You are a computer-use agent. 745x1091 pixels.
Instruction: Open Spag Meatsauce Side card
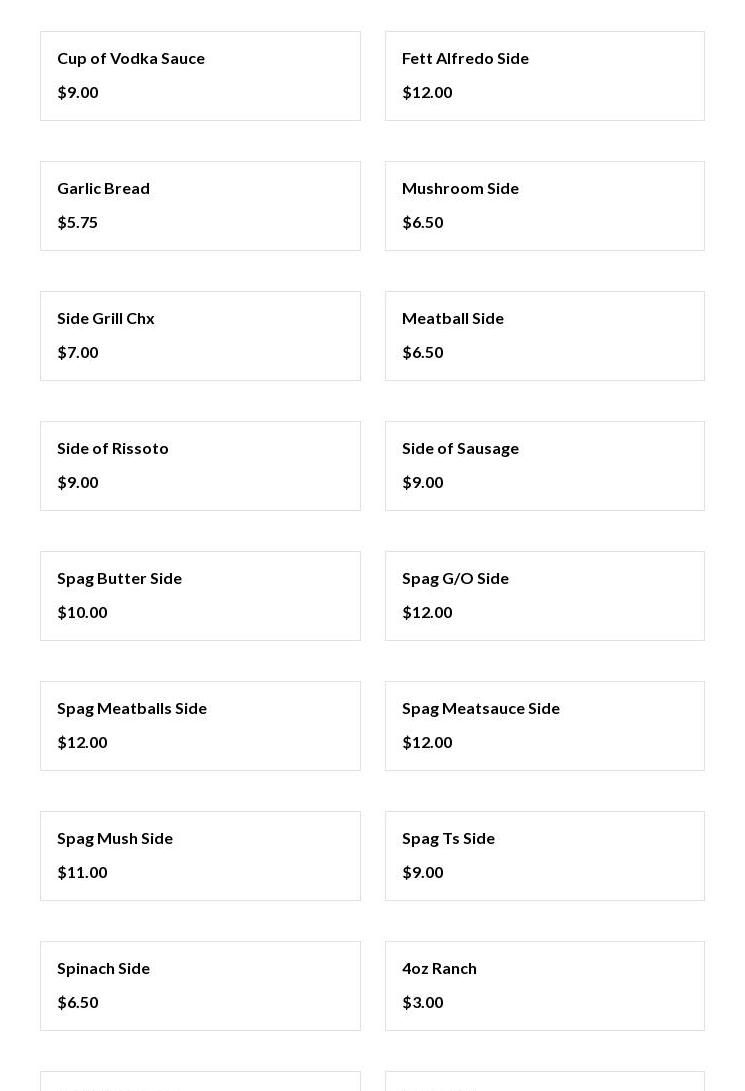click(x=544, y=726)
